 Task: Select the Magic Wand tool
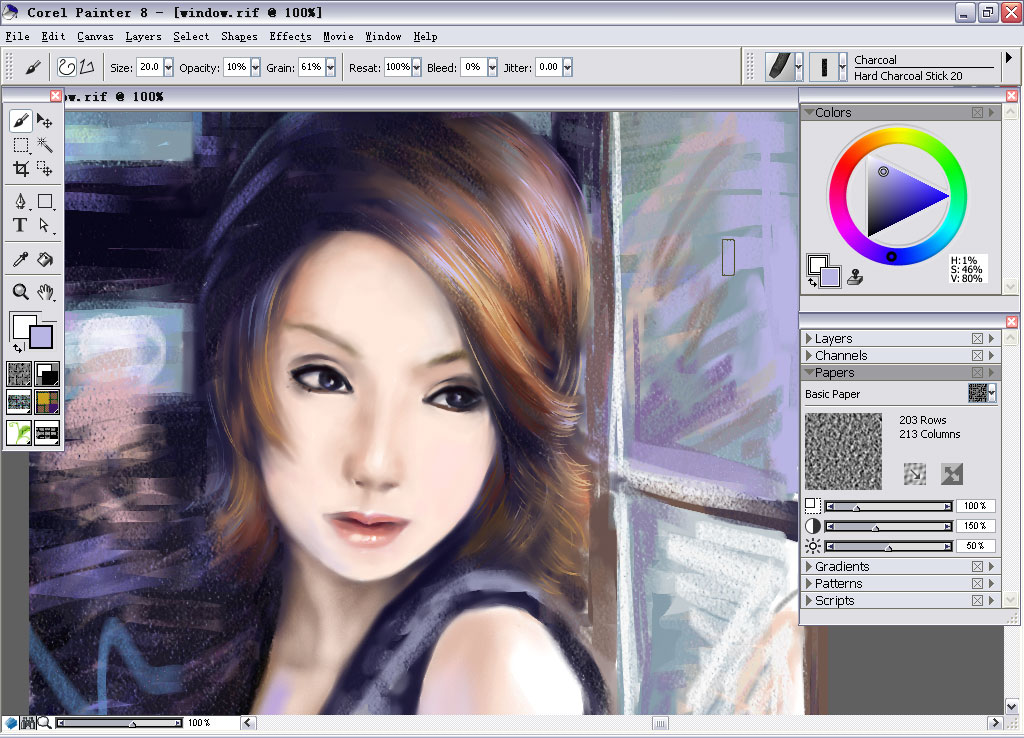tap(44, 145)
